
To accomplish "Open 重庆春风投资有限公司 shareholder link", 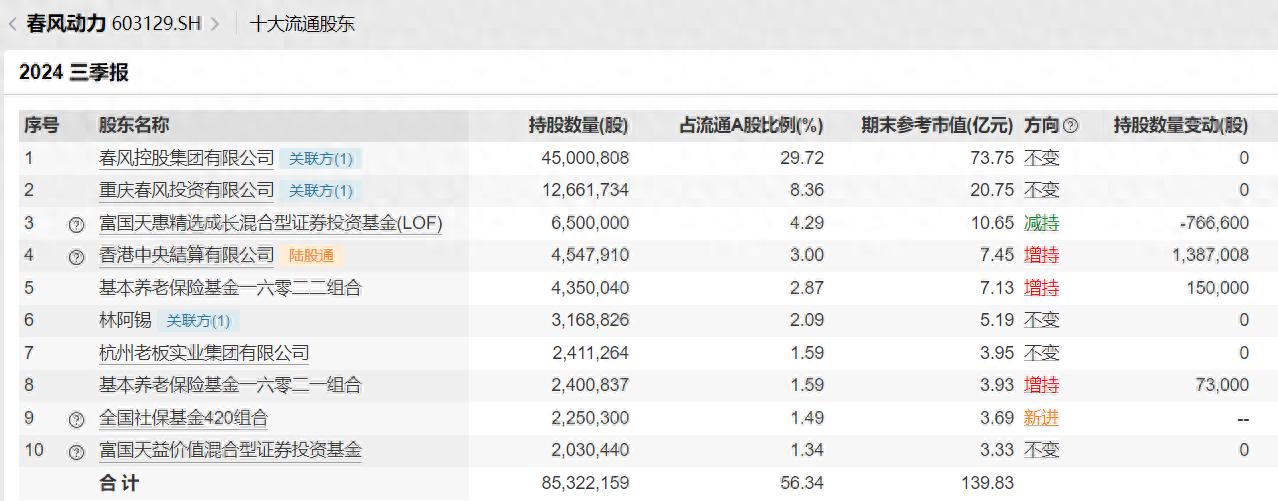I will pyautogui.click(x=186, y=190).
